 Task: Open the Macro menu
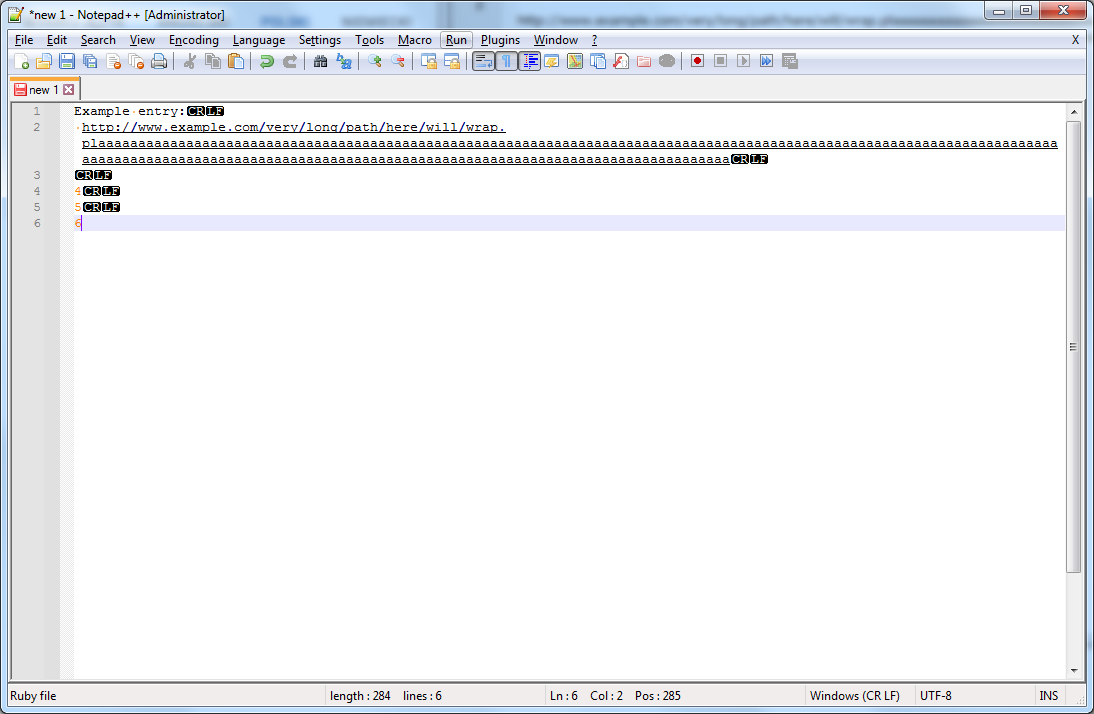414,40
